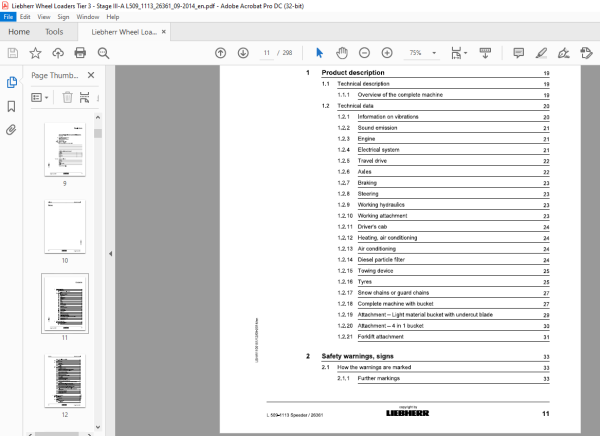Activate the Hand pan tool

pyautogui.click(x=342, y=53)
